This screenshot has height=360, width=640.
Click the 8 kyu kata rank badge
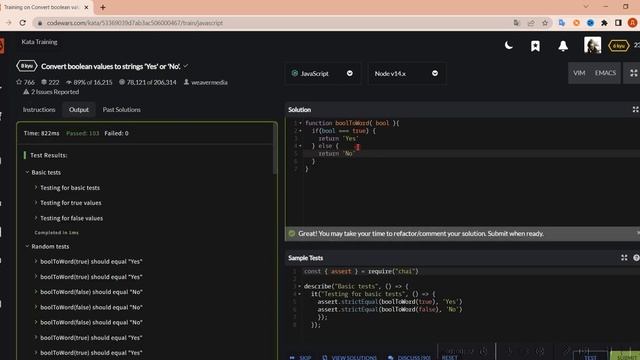27,66
